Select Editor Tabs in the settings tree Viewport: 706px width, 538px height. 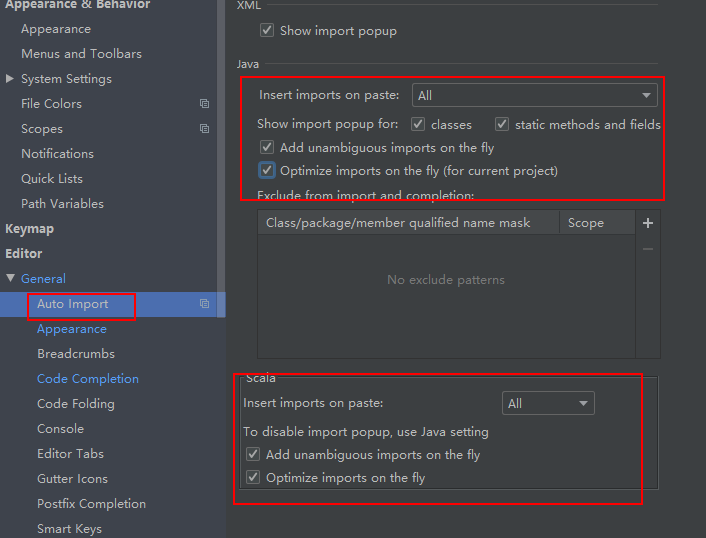[70, 454]
